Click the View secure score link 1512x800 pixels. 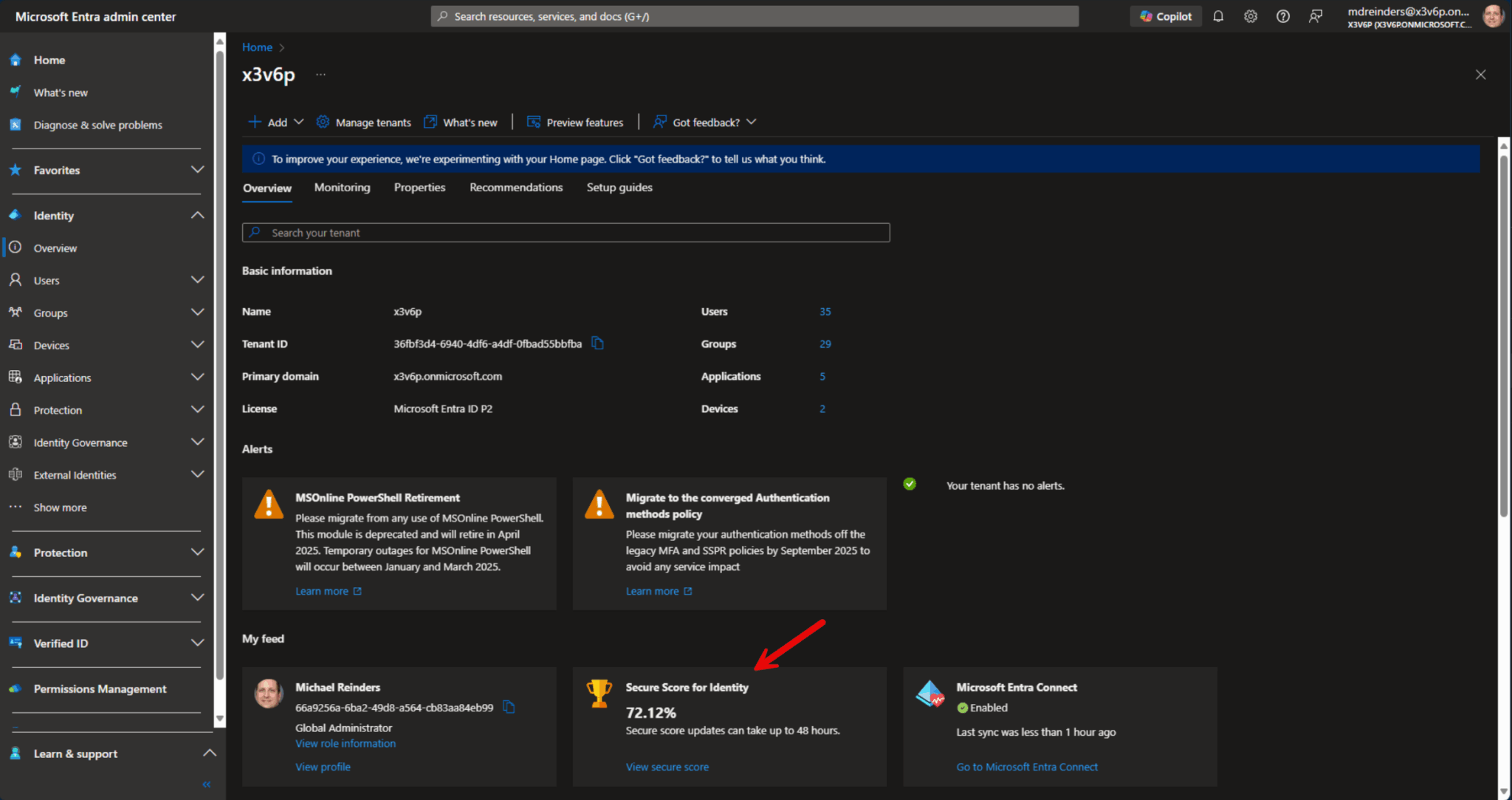[667, 766]
